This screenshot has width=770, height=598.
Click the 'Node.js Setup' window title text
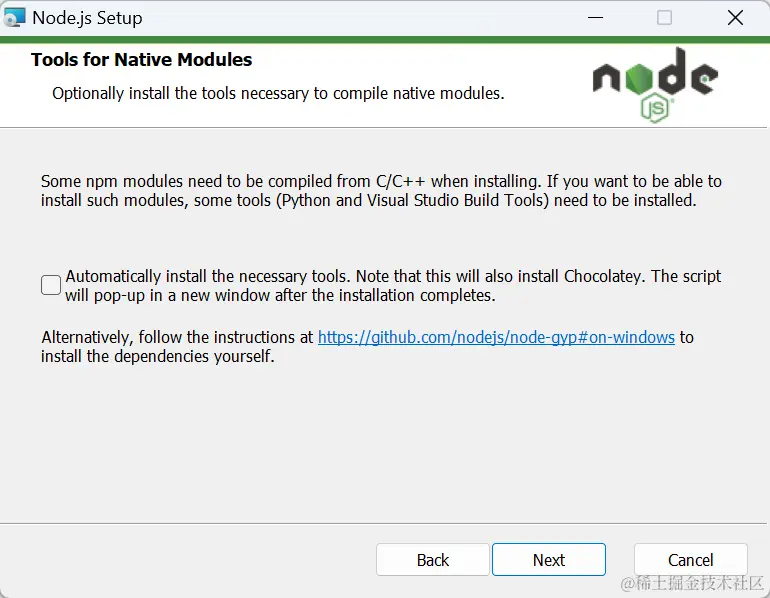pyautogui.click(x=87, y=18)
